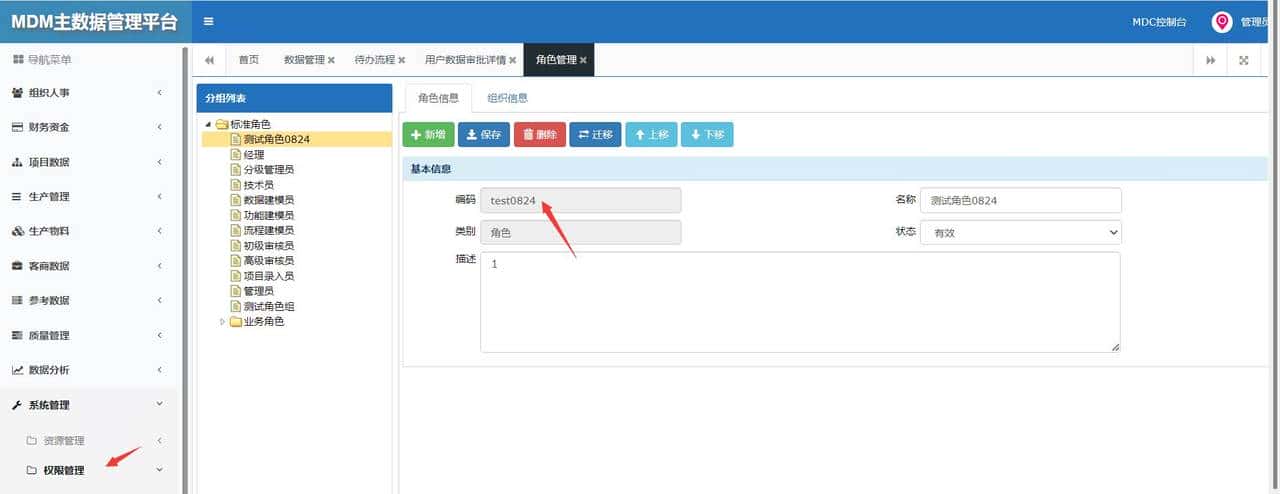Select 功能建模员 in the tree

[x=269, y=215]
